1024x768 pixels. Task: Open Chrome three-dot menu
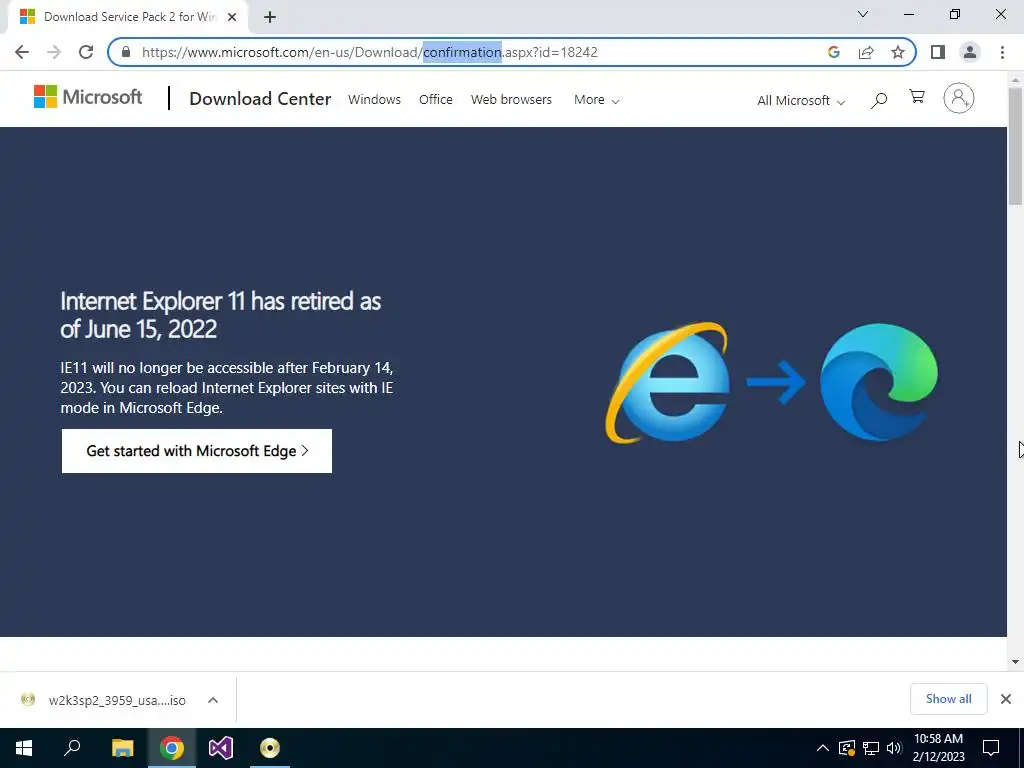(x=1002, y=52)
